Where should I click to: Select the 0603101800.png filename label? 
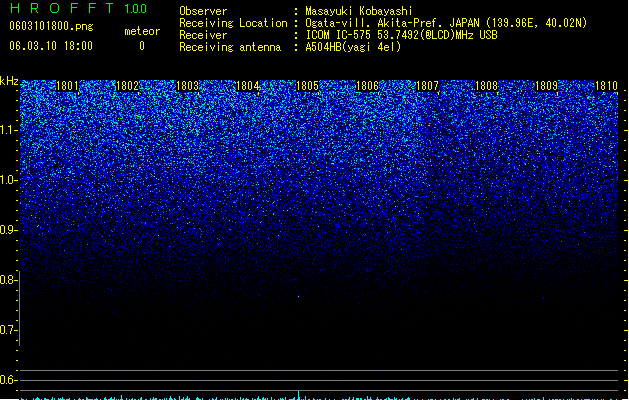tap(51, 26)
